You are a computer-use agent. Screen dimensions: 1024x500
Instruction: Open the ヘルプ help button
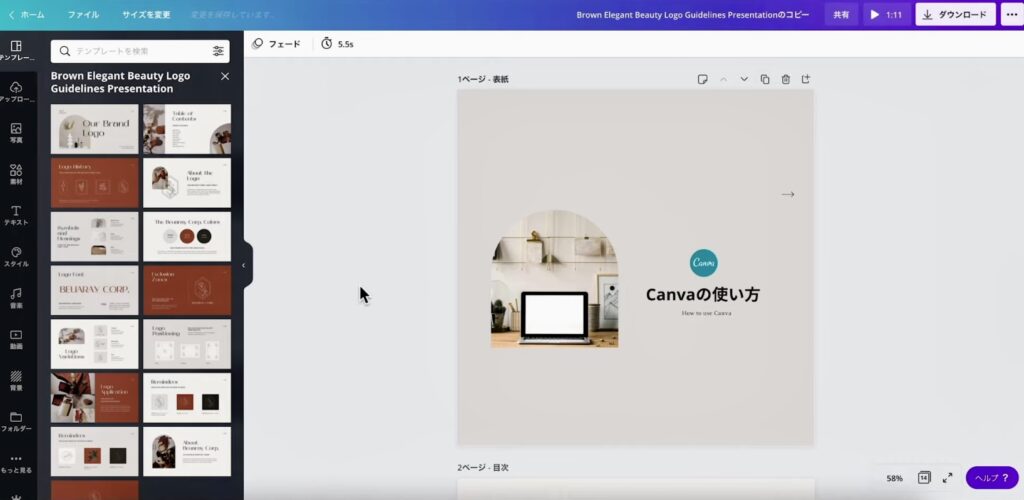click(x=992, y=478)
